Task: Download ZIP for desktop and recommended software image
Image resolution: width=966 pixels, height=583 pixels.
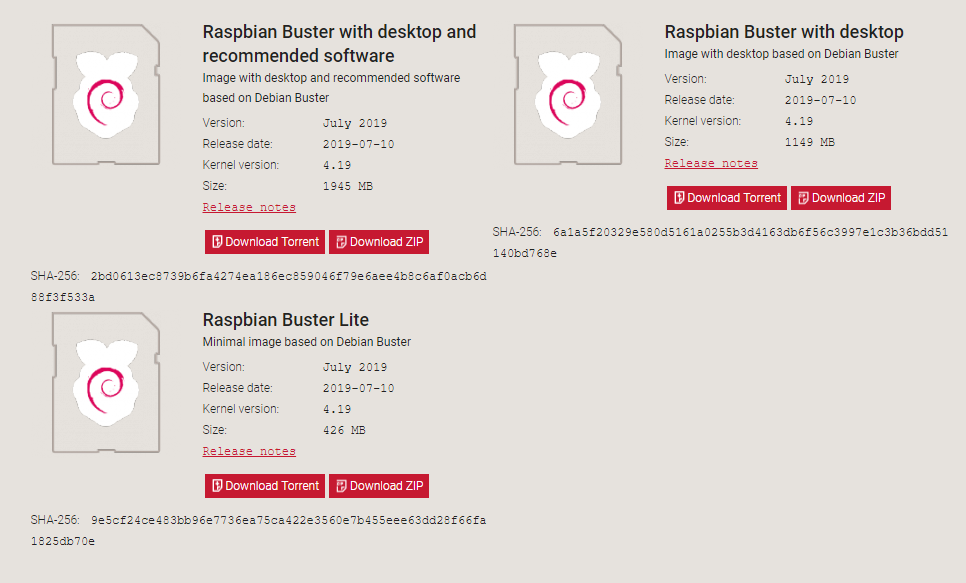Action: click(379, 242)
